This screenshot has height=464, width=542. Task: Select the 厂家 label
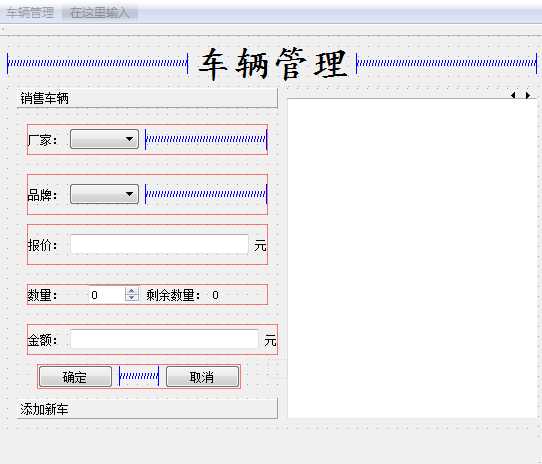(42, 140)
